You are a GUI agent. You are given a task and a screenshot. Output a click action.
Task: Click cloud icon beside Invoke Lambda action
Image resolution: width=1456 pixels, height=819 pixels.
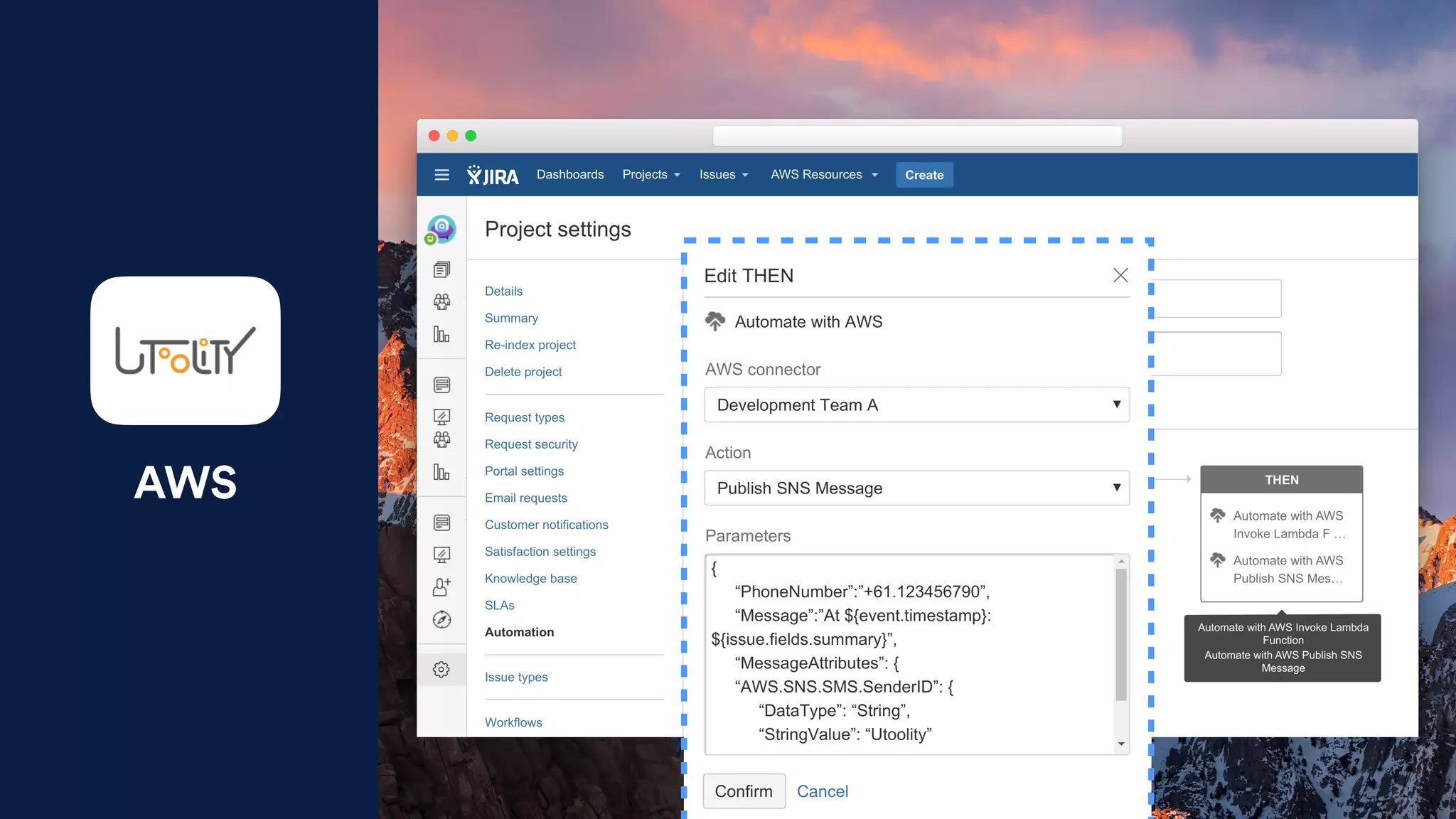(1218, 515)
